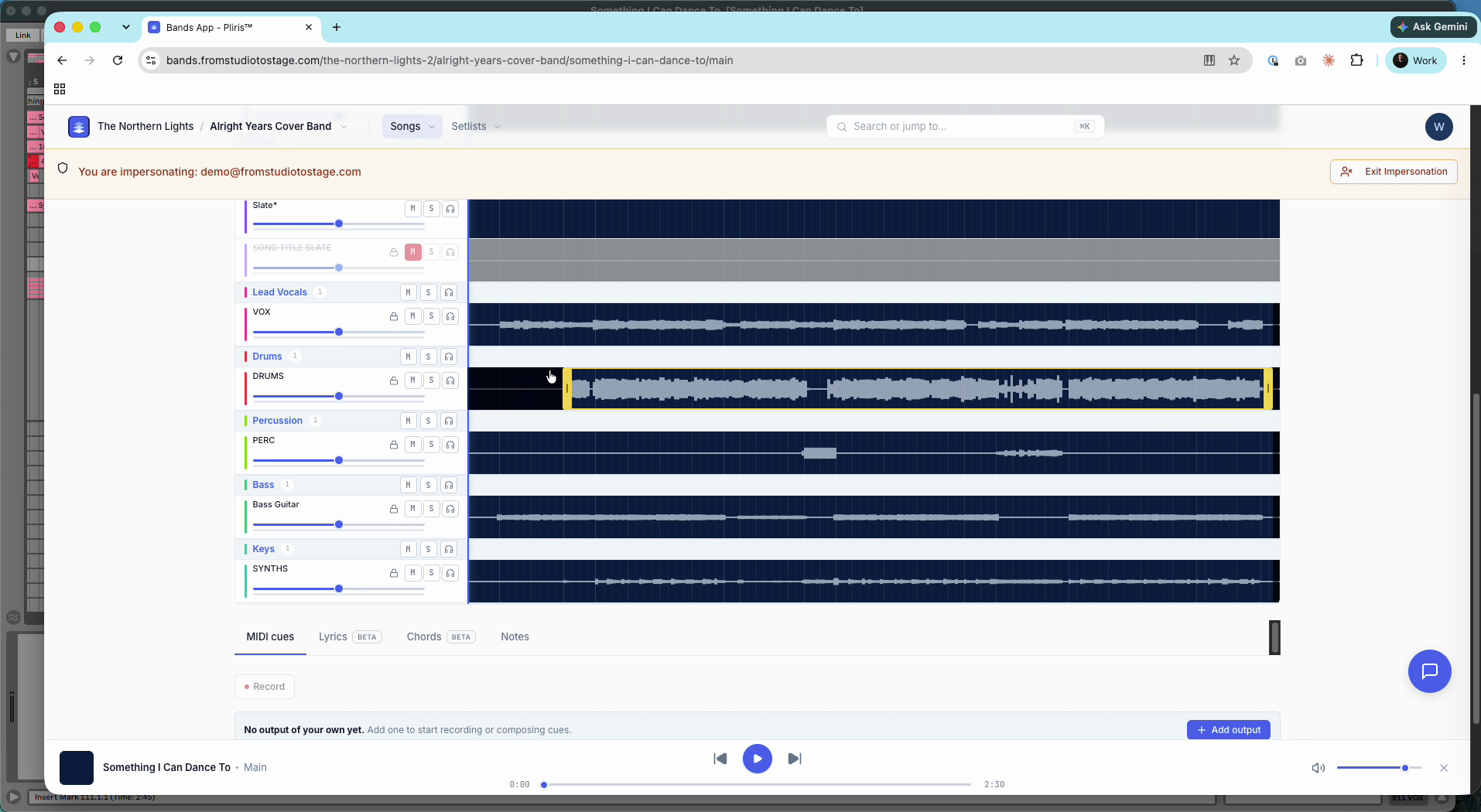Viewport: 1481px width, 812px height.
Task: Mute the SYNTHS track
Action: 413,573
